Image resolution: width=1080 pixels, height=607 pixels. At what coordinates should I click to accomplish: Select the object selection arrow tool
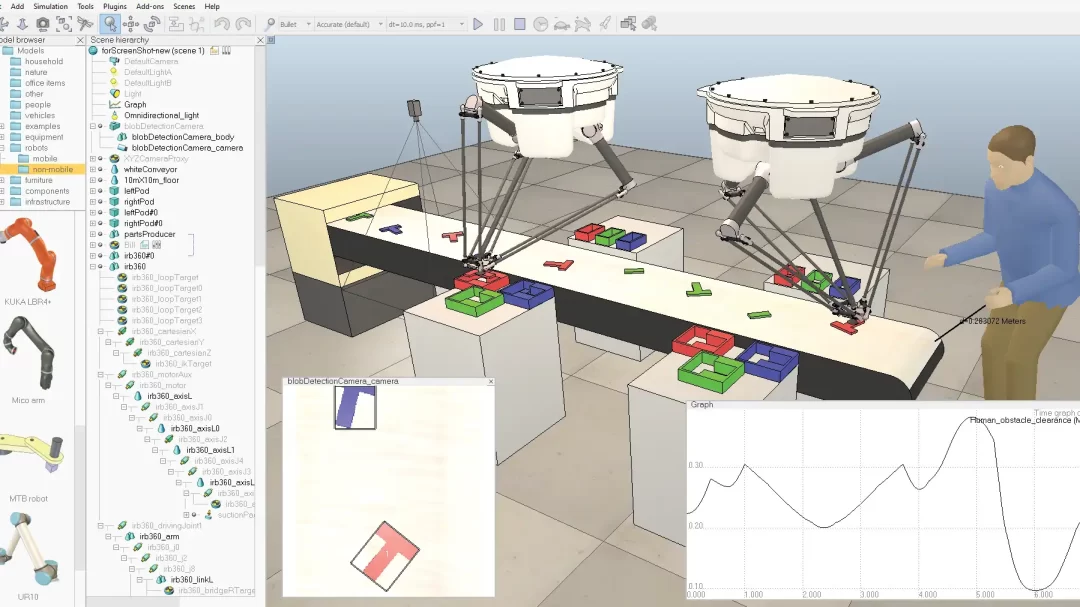tap(110, 23)
